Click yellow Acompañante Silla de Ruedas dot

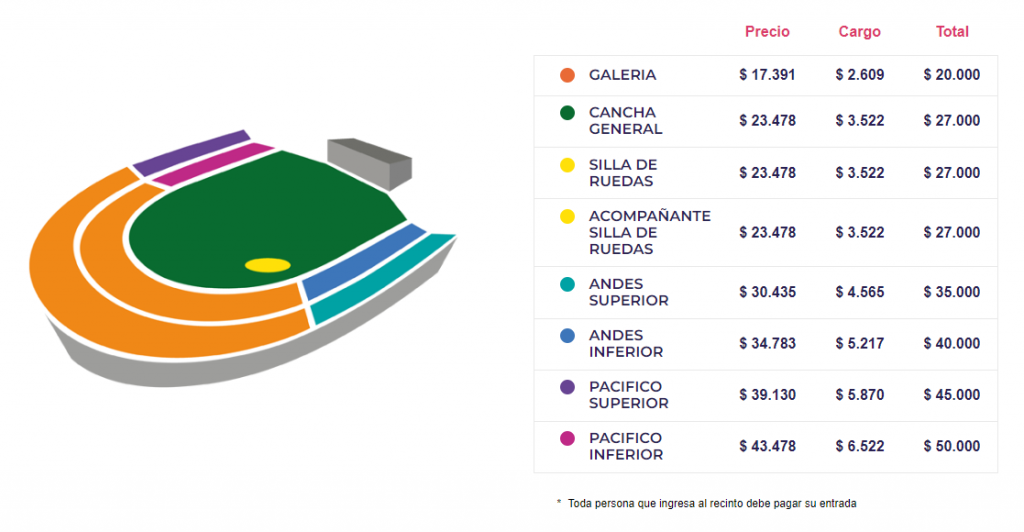(x=568, y=216)
